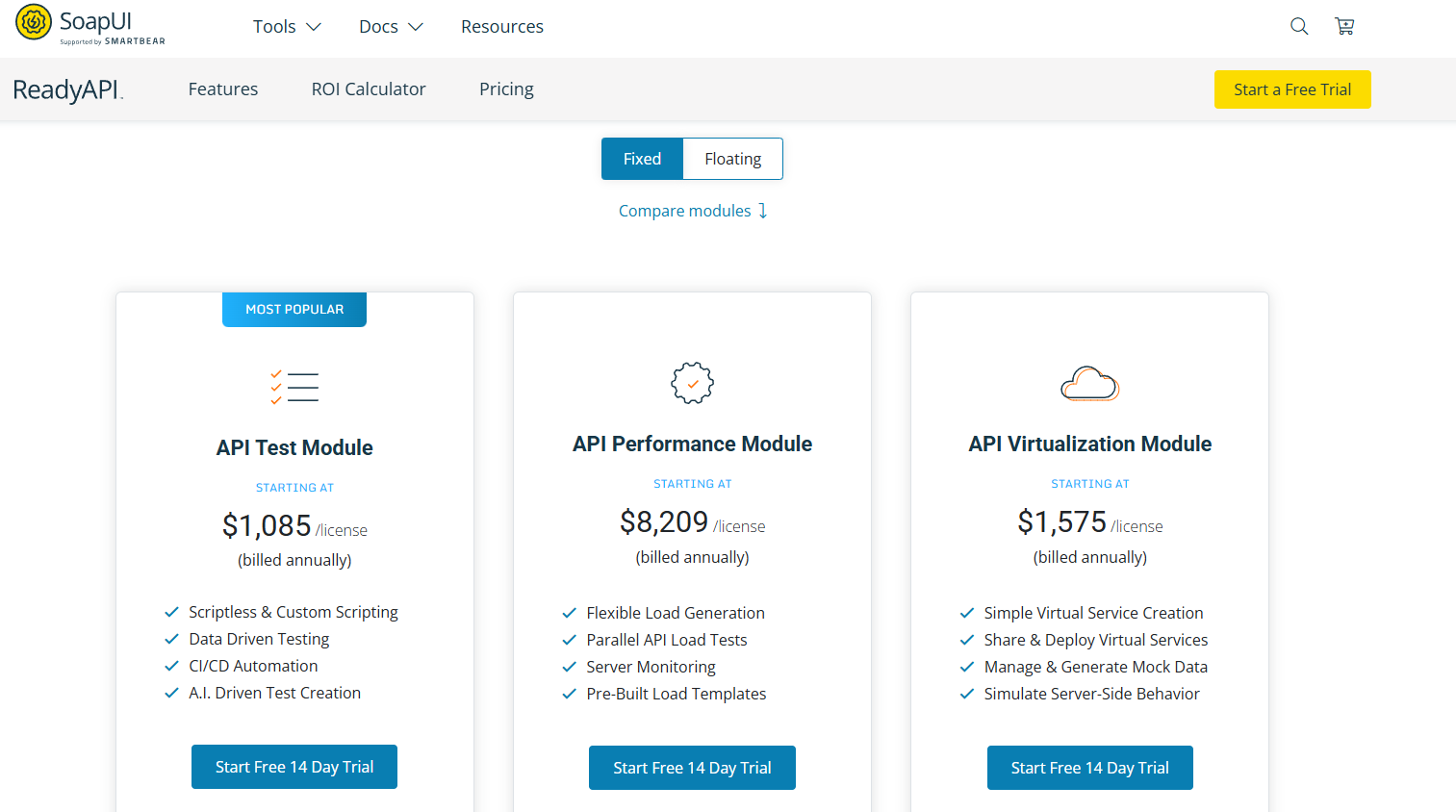Click 'CI/CD Automation' feature

click(253, 666)
